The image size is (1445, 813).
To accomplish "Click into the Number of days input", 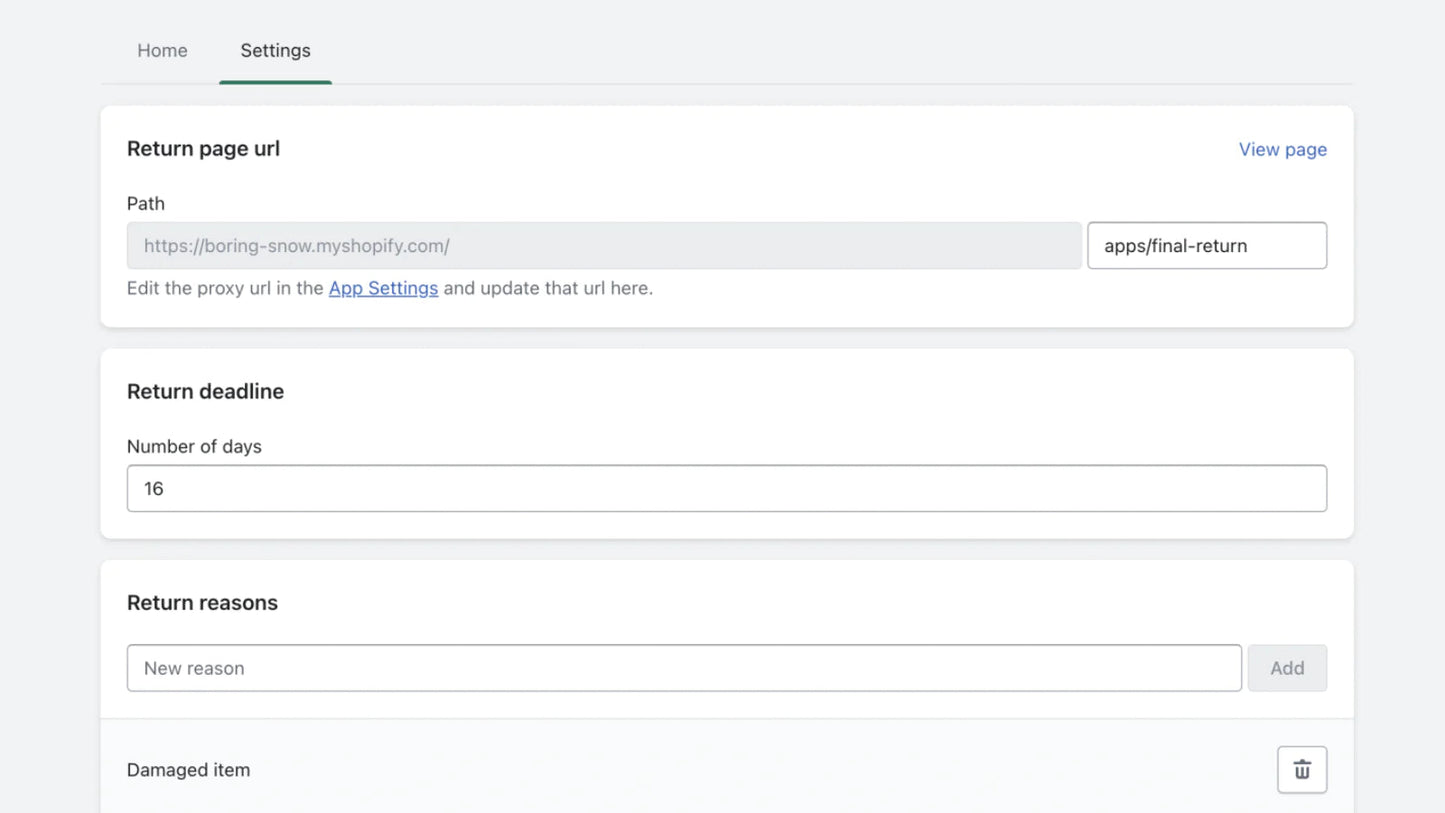I will click(726, 488).
